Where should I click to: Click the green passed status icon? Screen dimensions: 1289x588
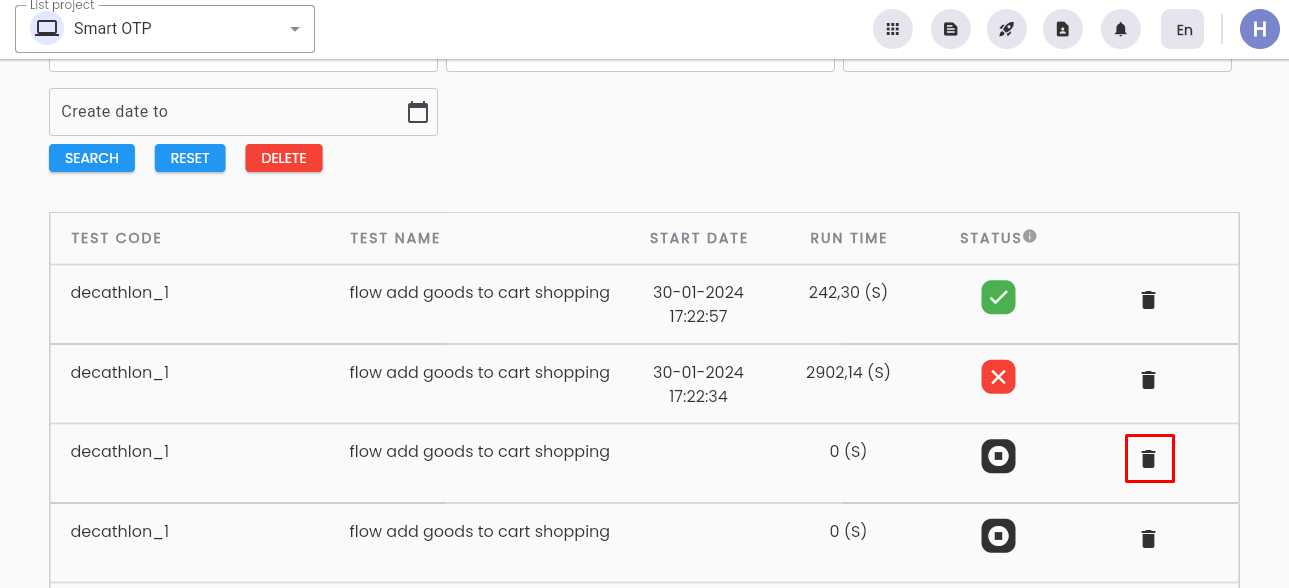998,297
